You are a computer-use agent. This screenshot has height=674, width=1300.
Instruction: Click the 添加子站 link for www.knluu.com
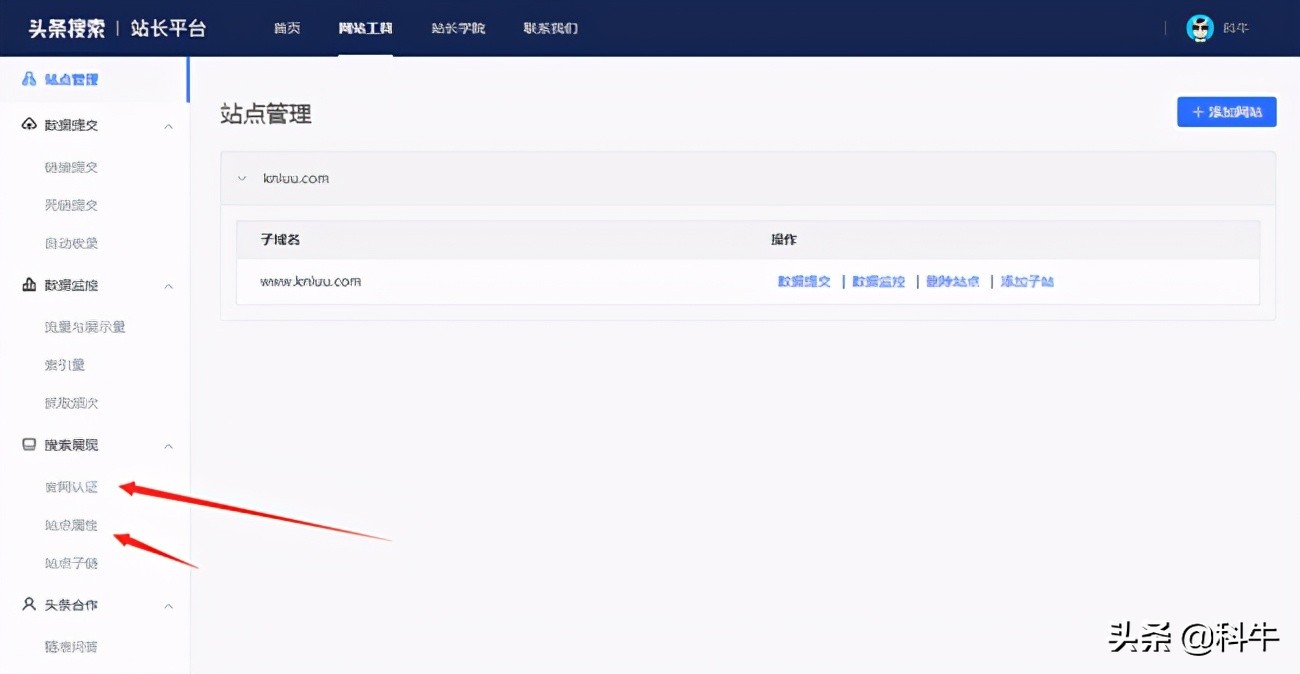pos(1026,281)
